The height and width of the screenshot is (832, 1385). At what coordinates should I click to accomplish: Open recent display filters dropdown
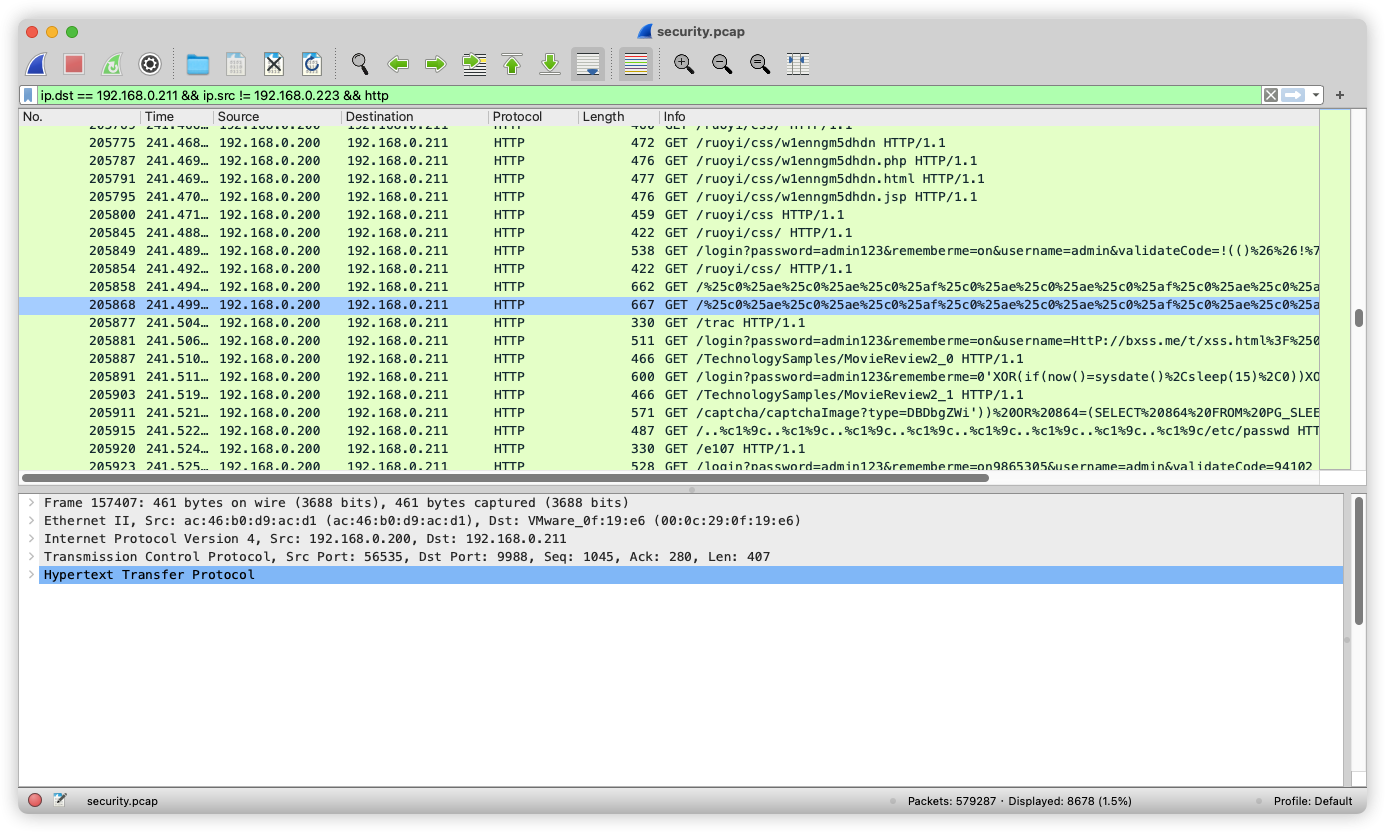click(x=1316, y=95)
